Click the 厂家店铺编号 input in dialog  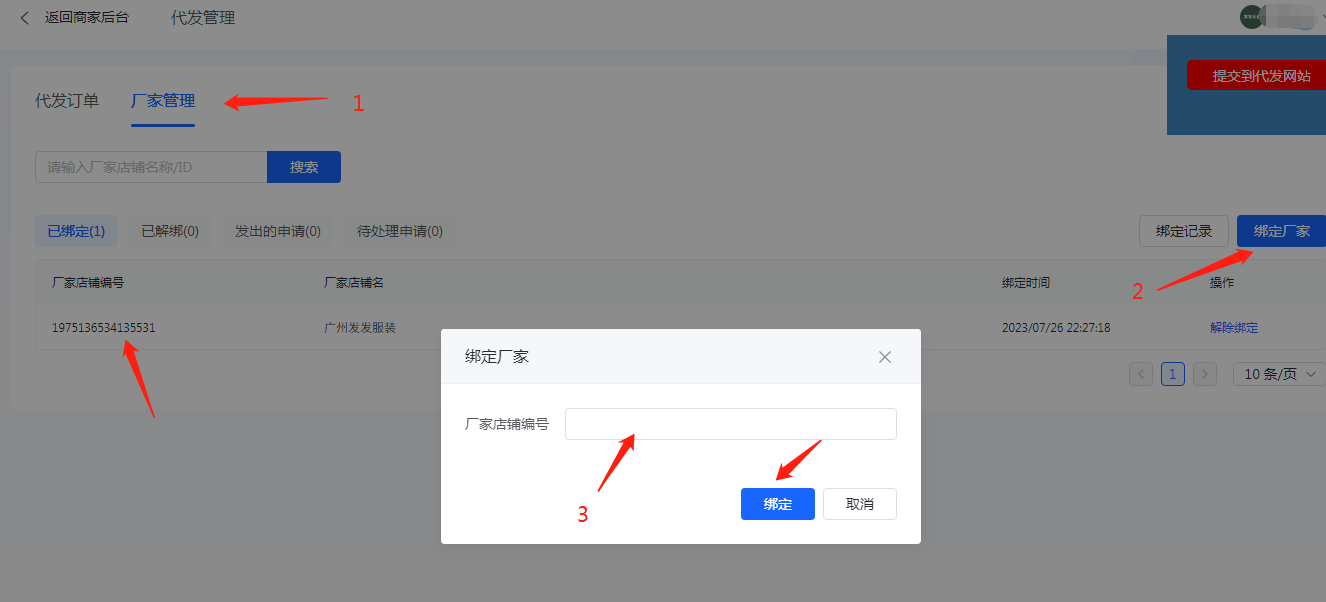point(731,424)
